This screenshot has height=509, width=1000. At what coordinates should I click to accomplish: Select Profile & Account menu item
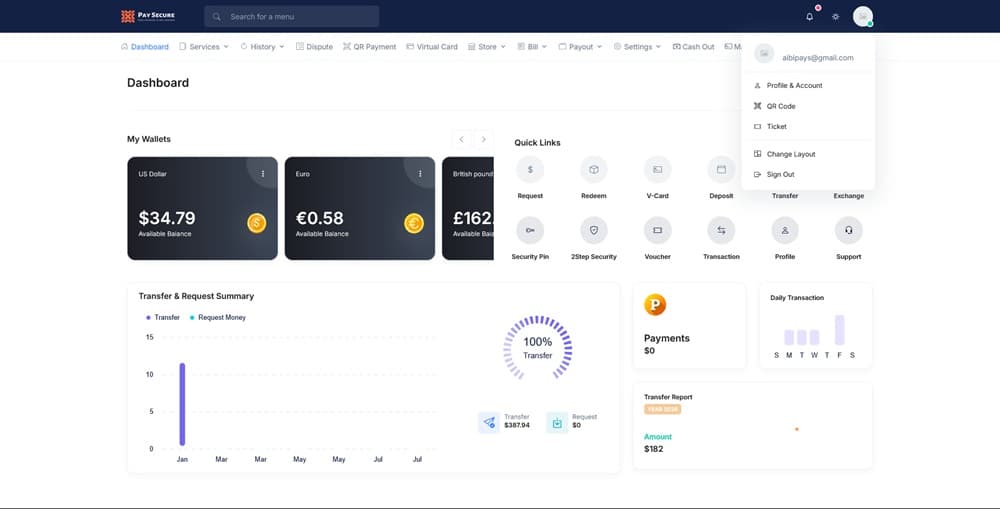point(794,86)
